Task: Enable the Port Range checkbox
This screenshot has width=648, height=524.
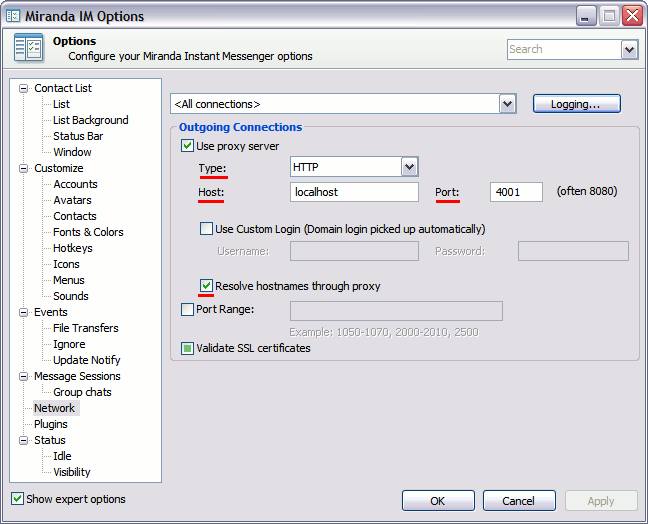Action: (187, 309)
